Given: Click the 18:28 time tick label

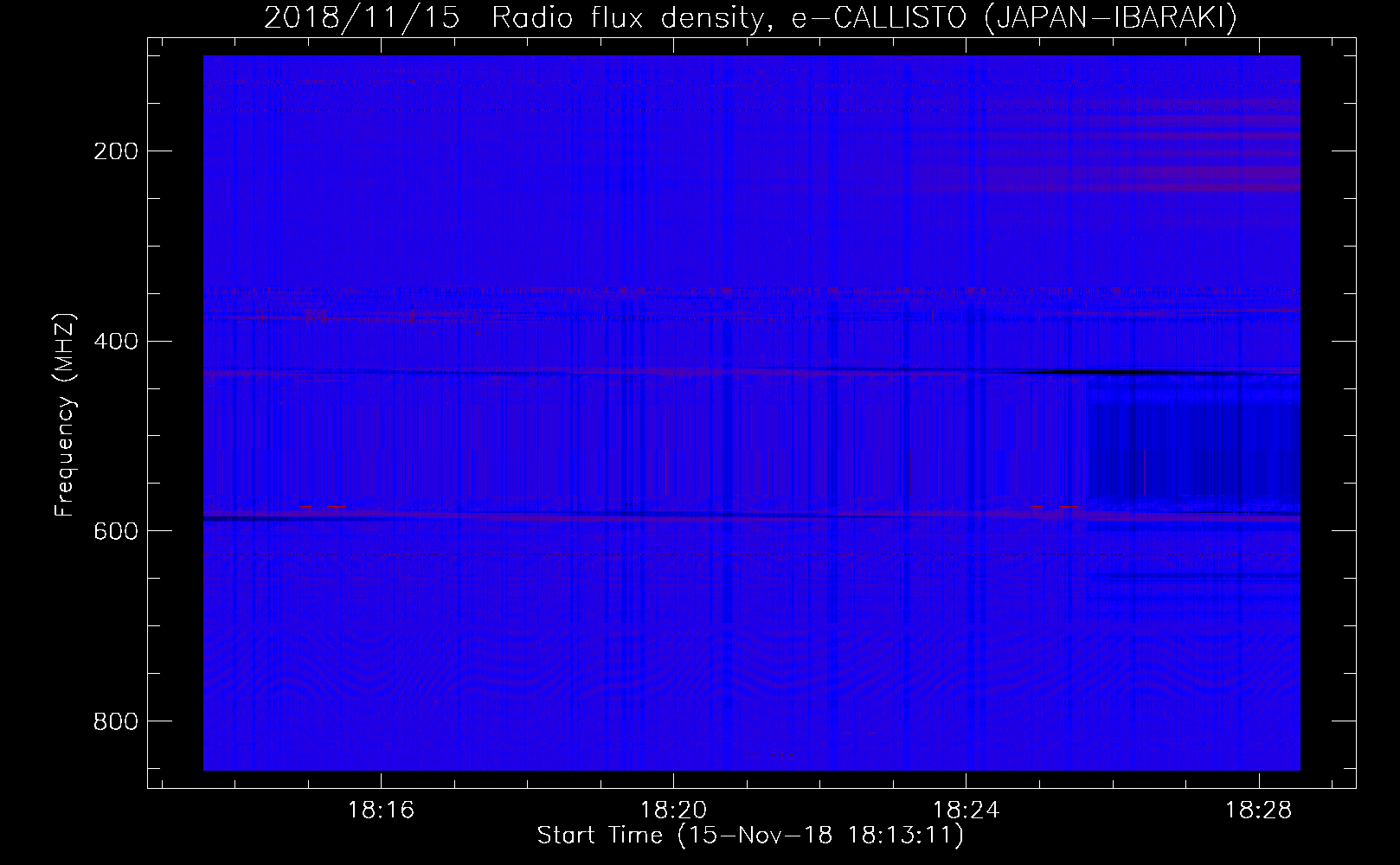Looking at the screenshot, I should tap(1258, 810).
